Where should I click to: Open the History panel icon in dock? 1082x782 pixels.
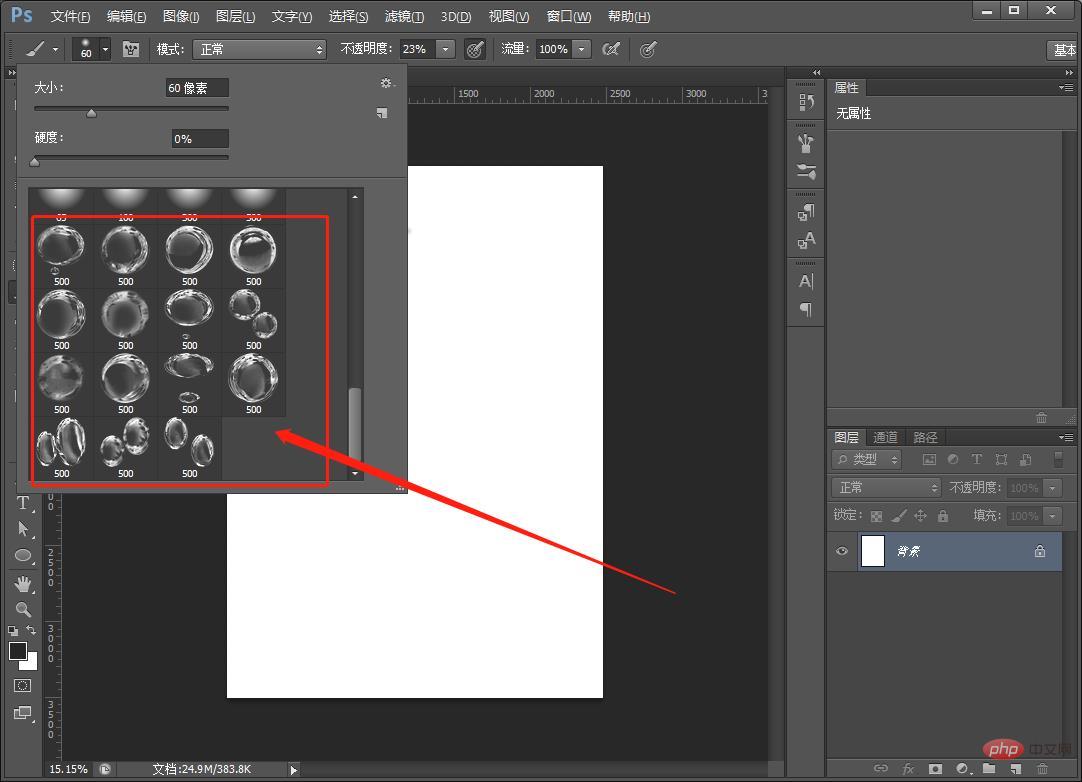[806, 103]
